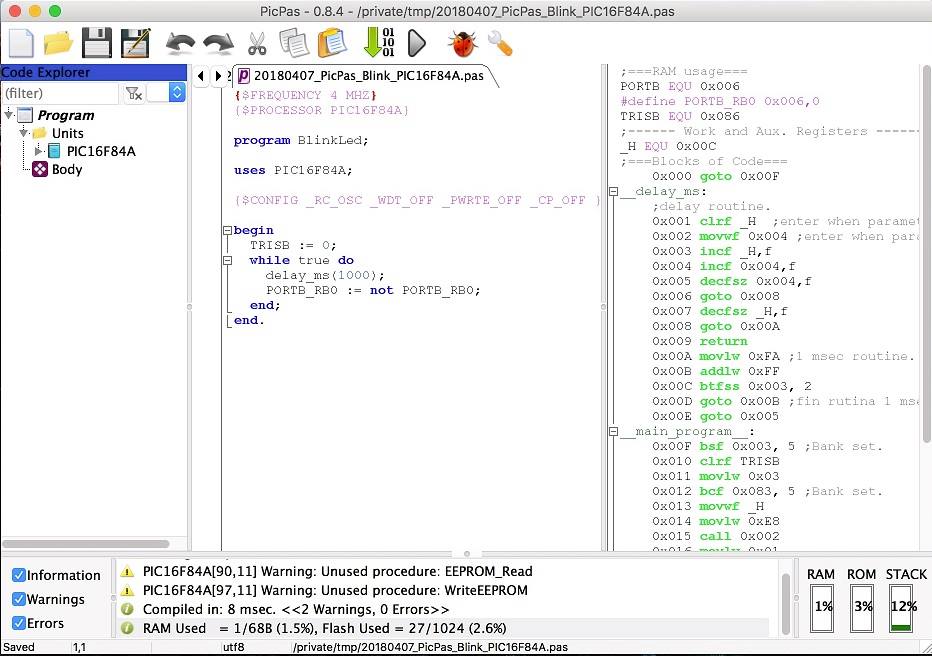Click the Units folder icon in the tree
The image size is (932, 656).
(x=40, y=133)
